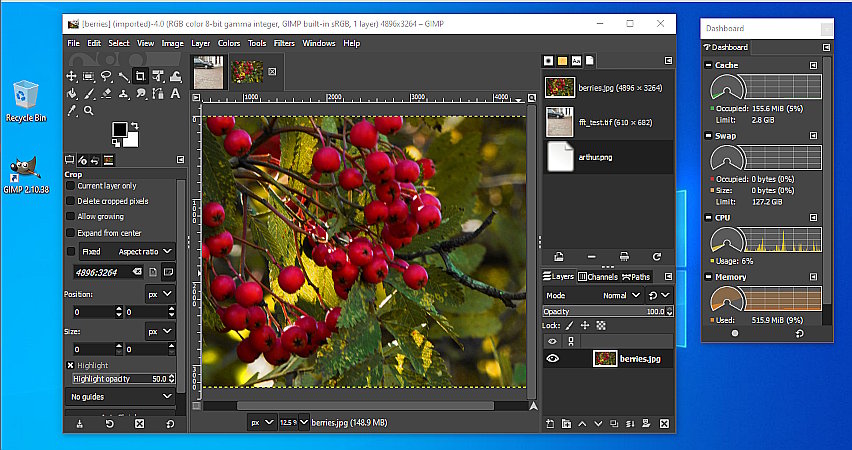The width and height of the screenshot is (852, 450).
Task: Select the Crop tool
Action: (x=140, y=76)
